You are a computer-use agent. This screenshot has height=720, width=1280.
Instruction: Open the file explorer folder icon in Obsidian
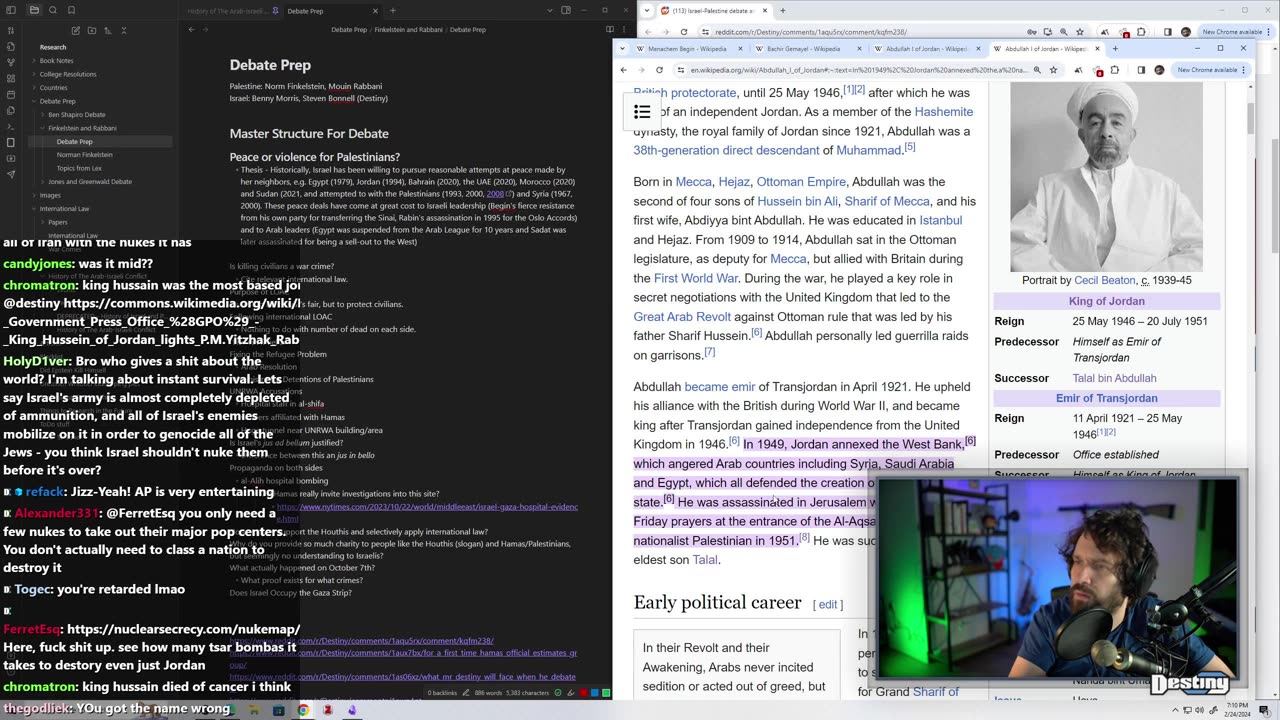click(x=34, y=11)
